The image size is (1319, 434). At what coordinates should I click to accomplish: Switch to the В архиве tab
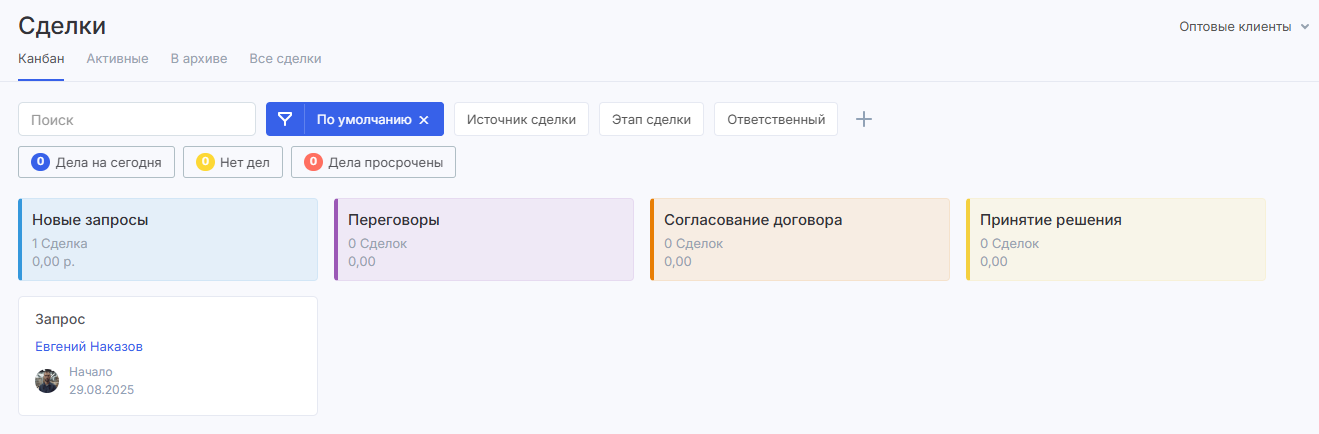click(199, 59)
